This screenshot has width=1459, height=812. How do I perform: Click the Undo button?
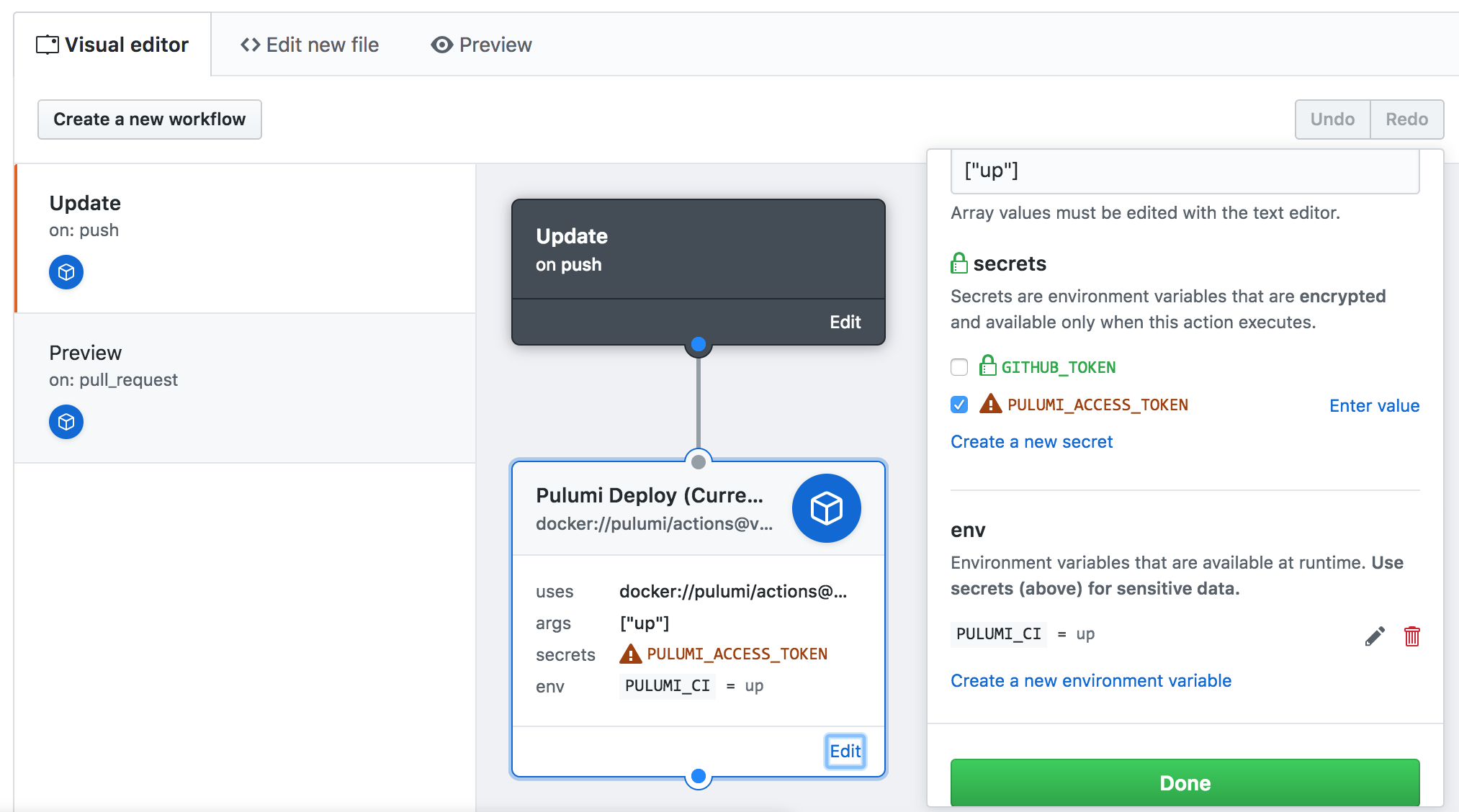point(1332,119)
